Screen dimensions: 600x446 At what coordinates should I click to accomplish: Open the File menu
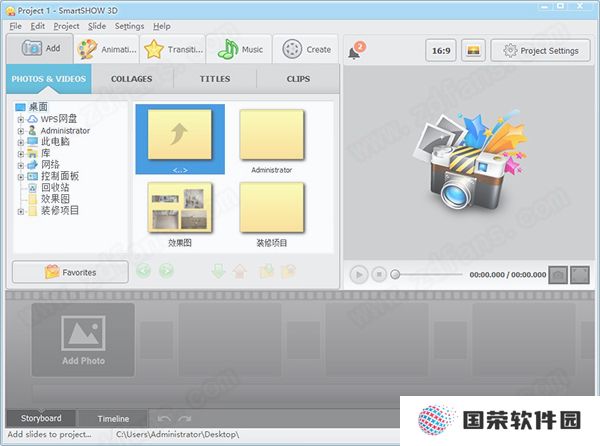coord(15,26)
